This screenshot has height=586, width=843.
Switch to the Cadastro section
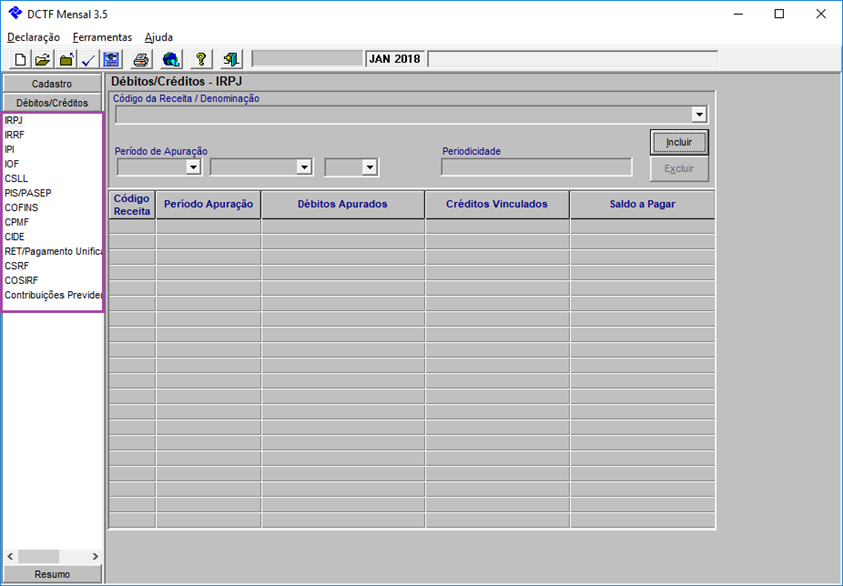tap(52, 83)
